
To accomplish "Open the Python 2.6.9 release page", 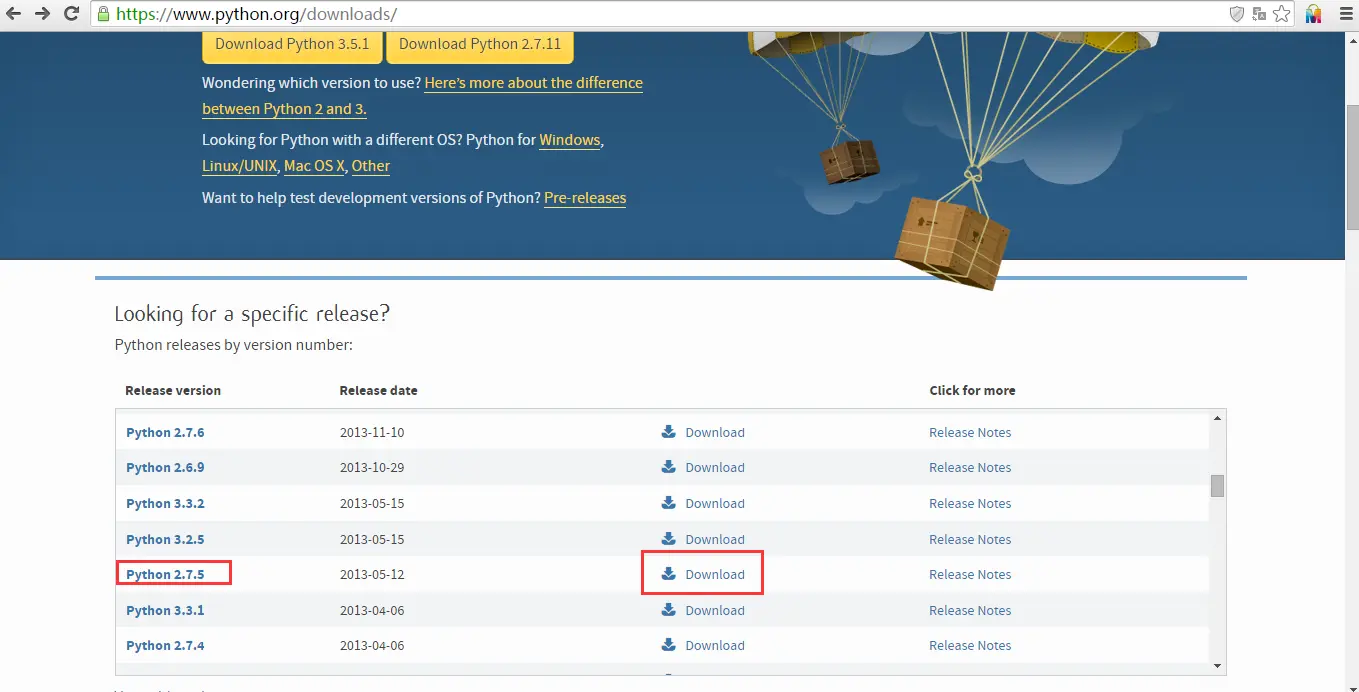I will (x=165, y=467).
